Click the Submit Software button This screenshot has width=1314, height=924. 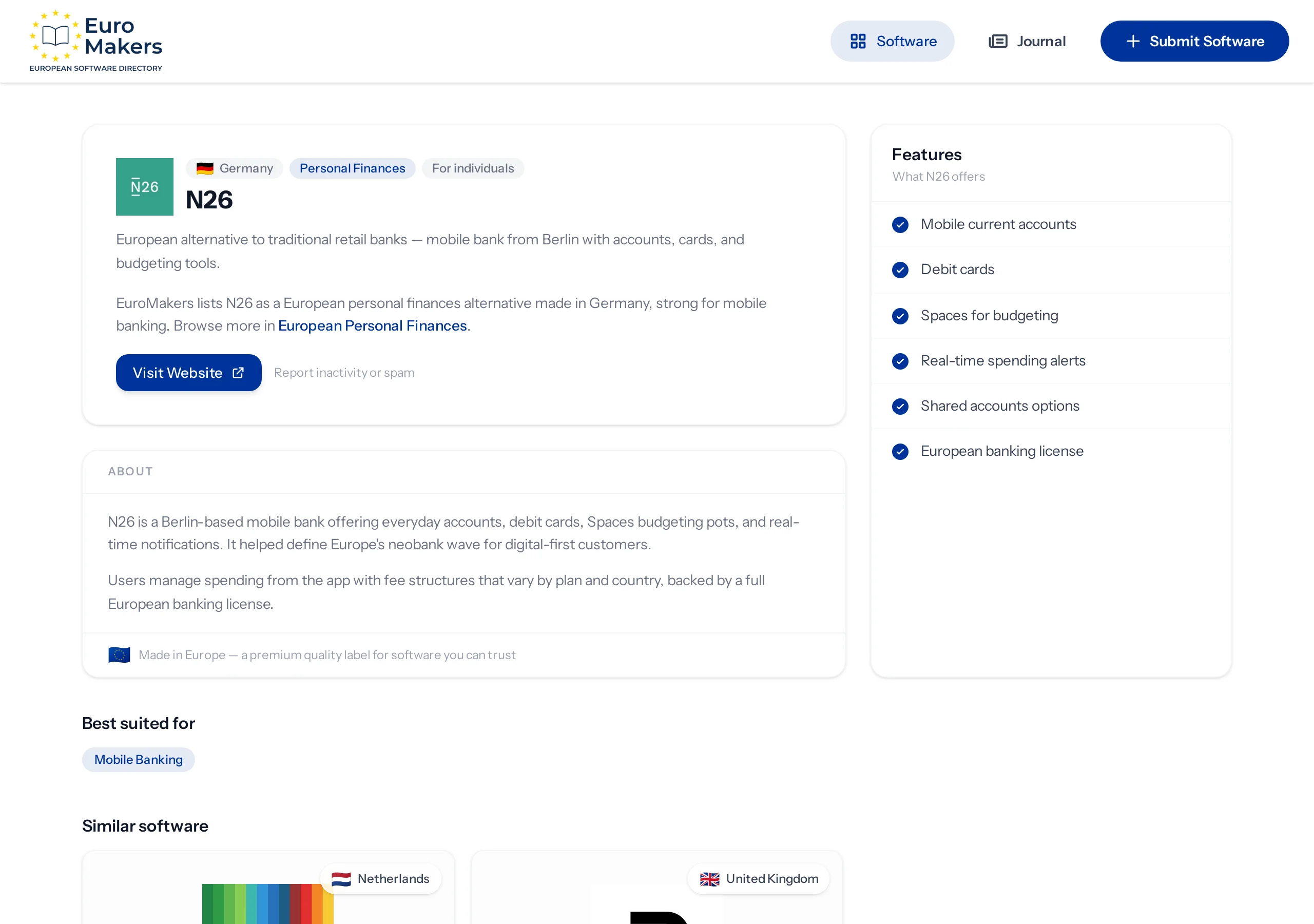coord(1194,41)
